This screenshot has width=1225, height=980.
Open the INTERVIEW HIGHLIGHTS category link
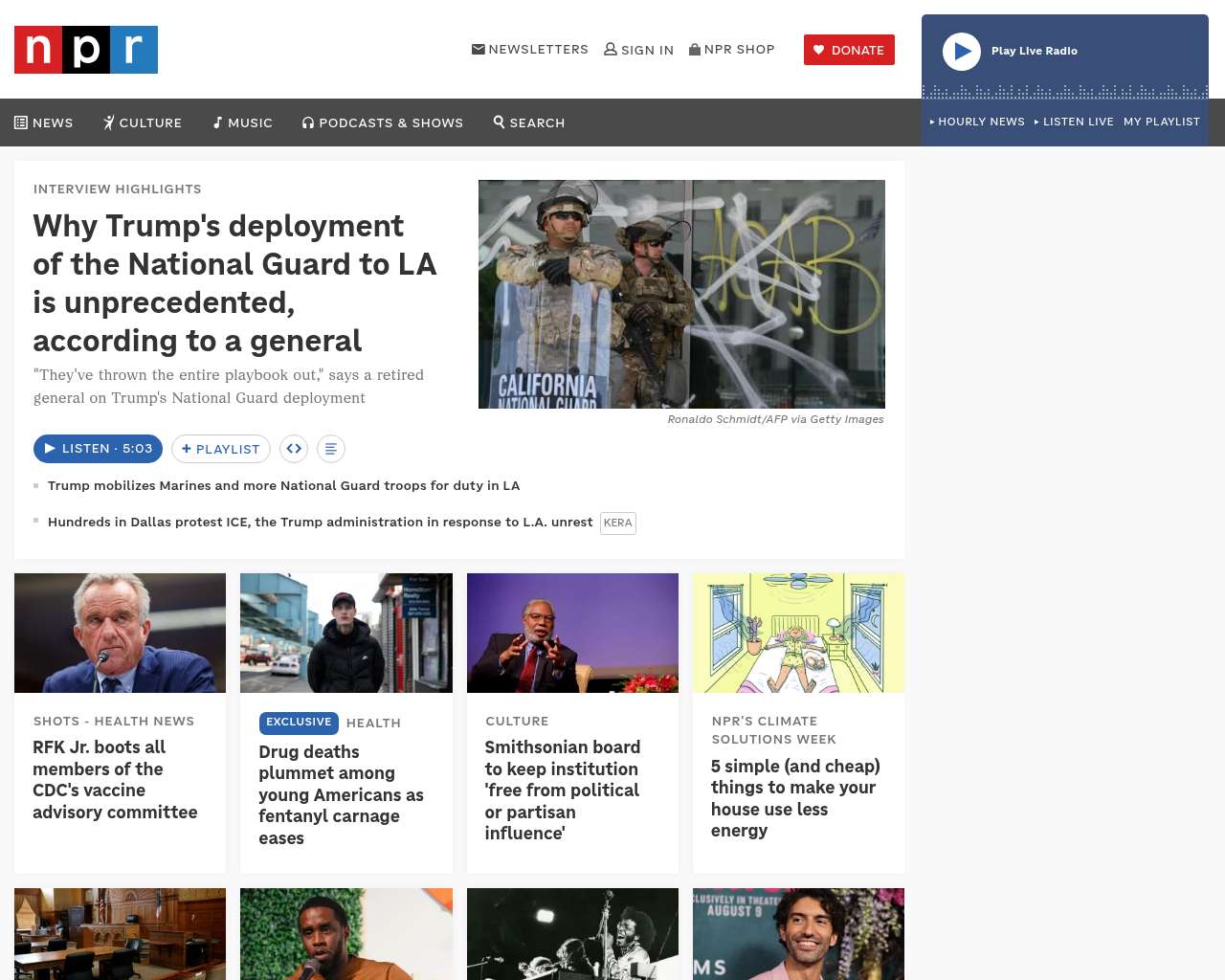click(x=118, y=189)
